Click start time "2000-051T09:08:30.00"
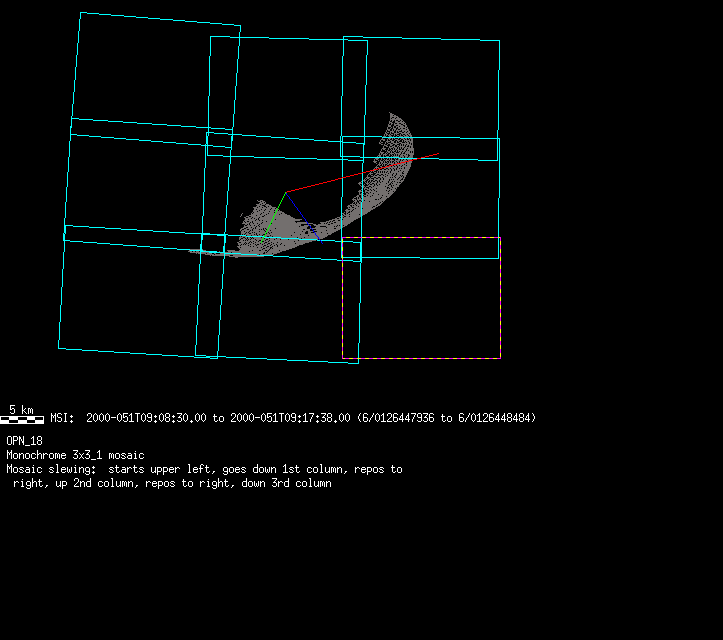 146,418
